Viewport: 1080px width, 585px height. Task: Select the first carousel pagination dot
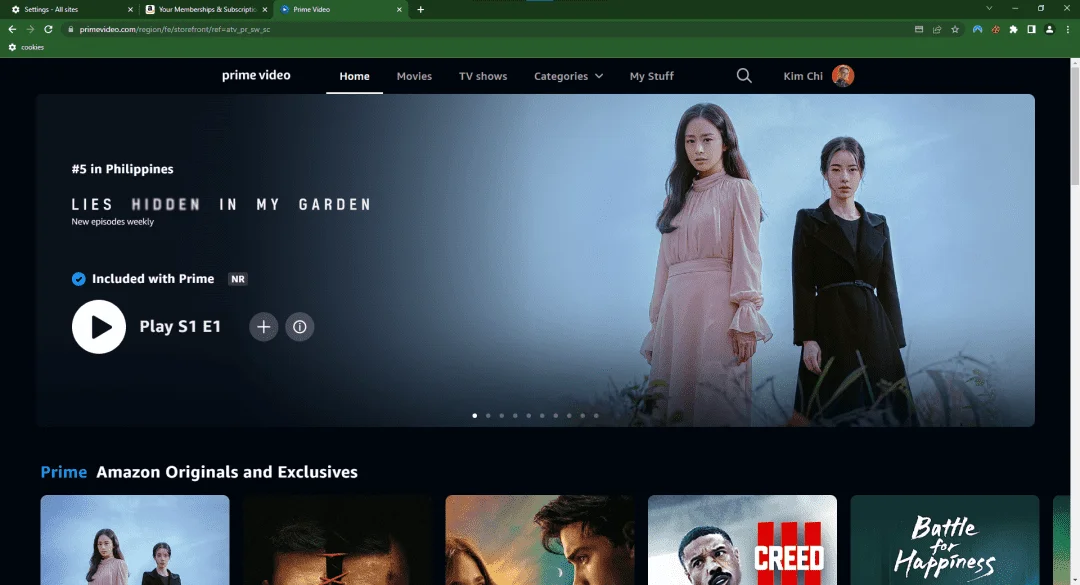pyautogui.click(x=475, y=415)
